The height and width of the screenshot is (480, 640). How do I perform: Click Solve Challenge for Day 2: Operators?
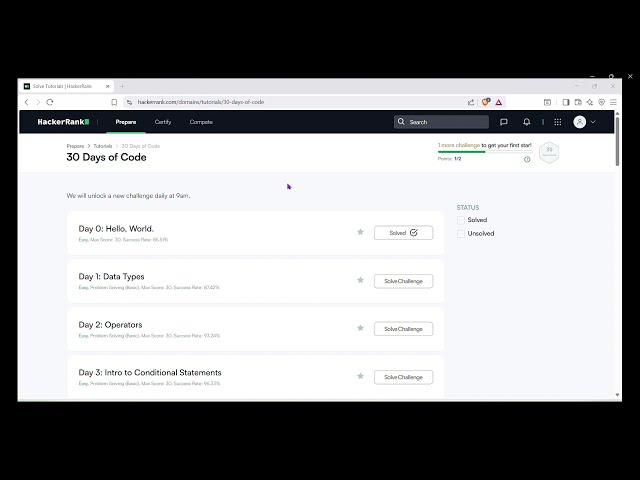pyautogui.click(x=403, y=329)
